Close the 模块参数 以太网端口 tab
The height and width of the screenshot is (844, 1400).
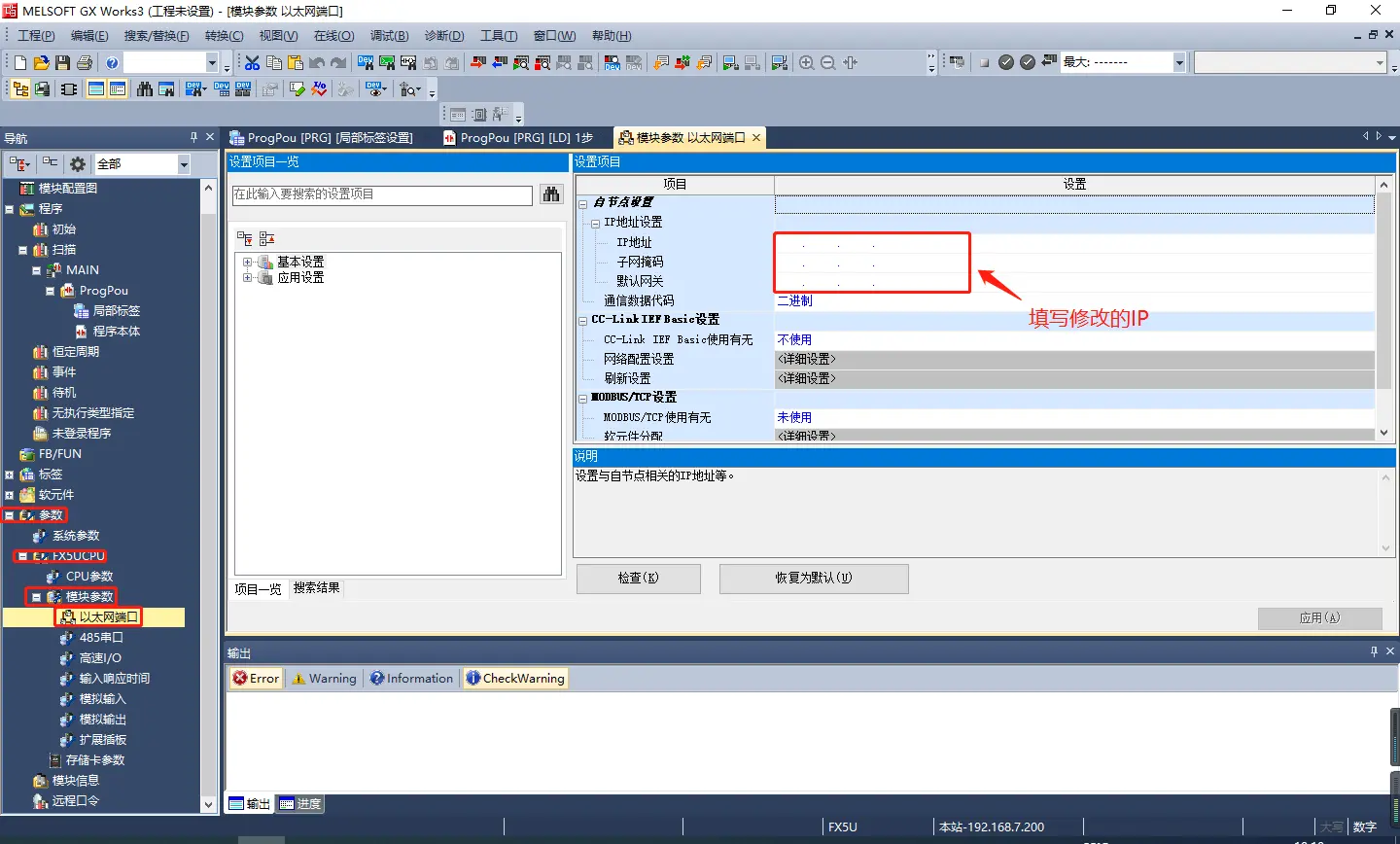(755, 138)
